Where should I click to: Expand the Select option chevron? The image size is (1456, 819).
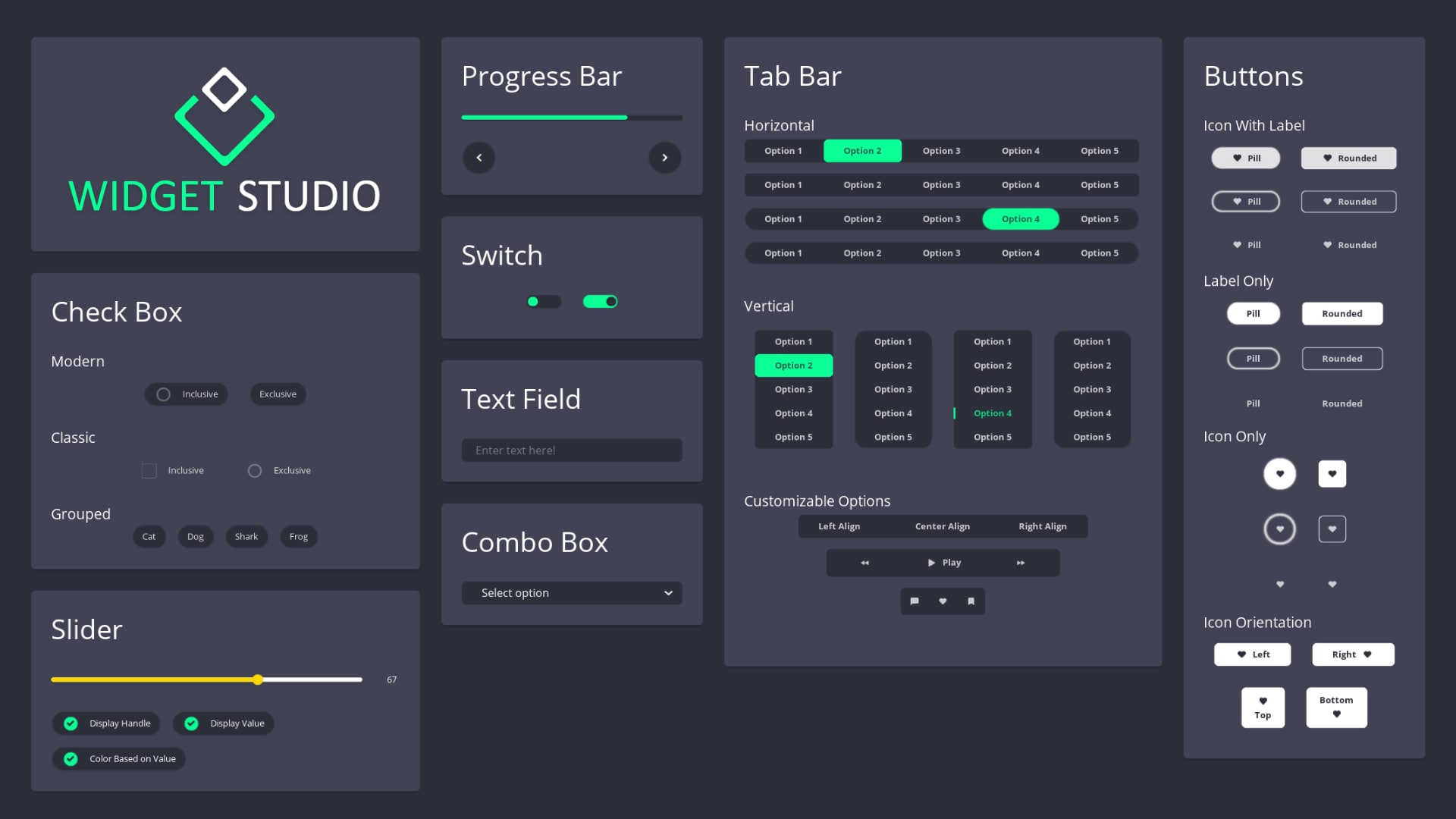coord(667,592)
